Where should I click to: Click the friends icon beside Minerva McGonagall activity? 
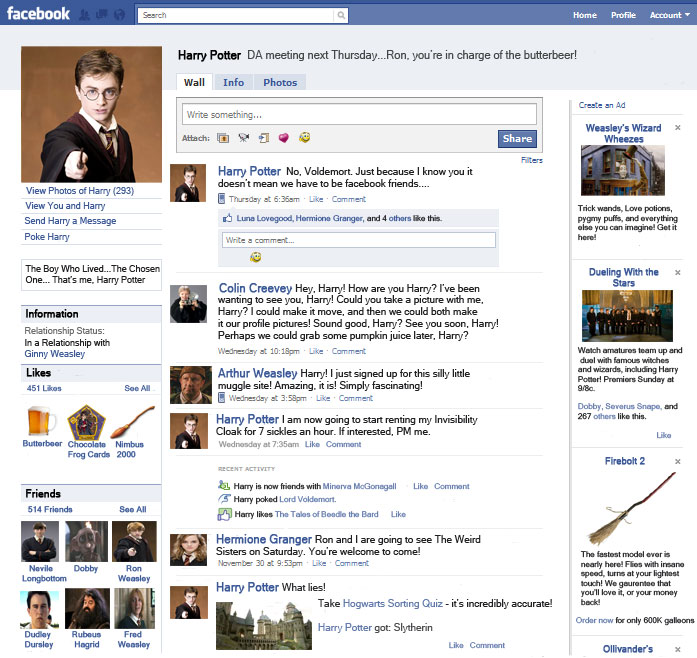pos(224,485)
